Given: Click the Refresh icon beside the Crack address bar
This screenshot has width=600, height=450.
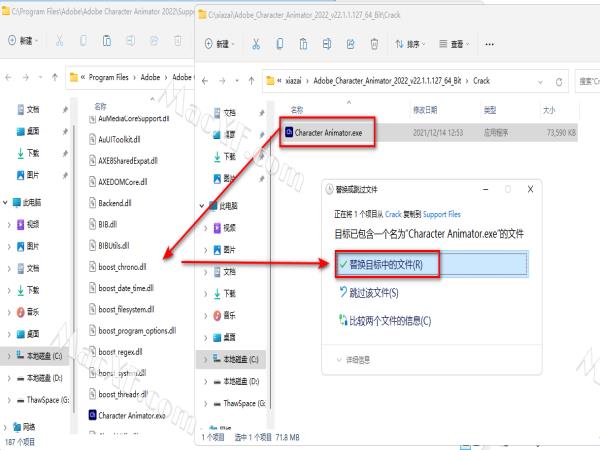Looking at the screenshot, I should [558, 79].
